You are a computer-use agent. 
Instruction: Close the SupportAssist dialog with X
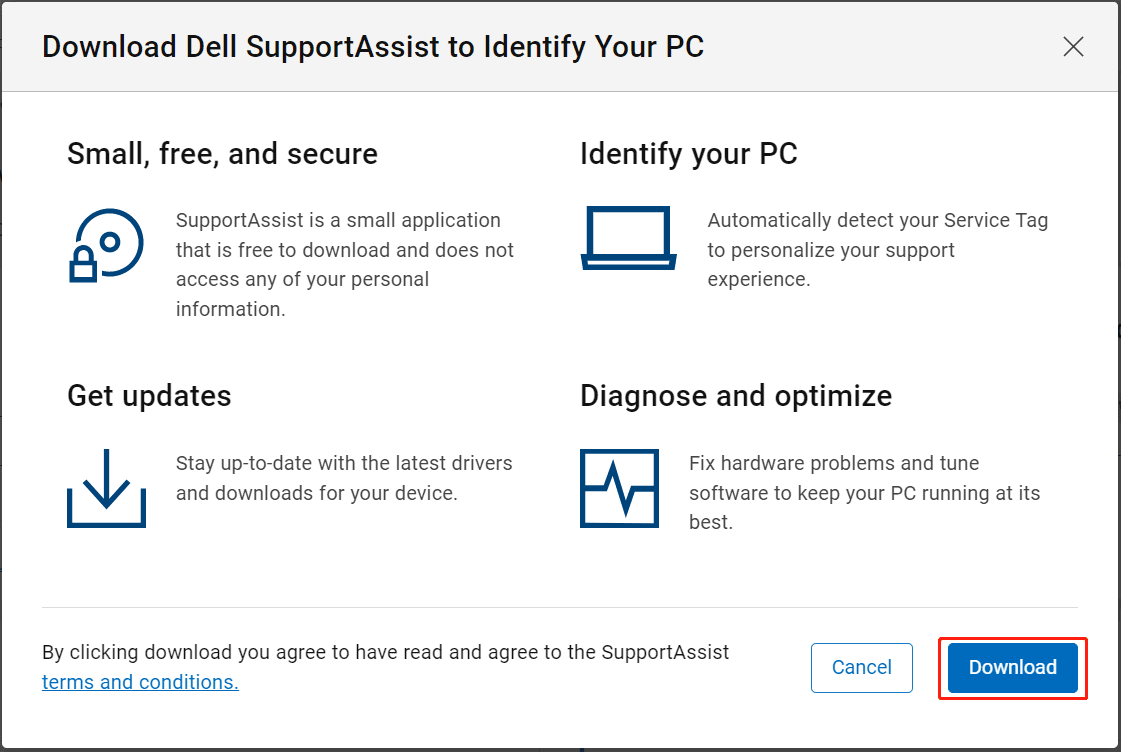coord(1073,47)
